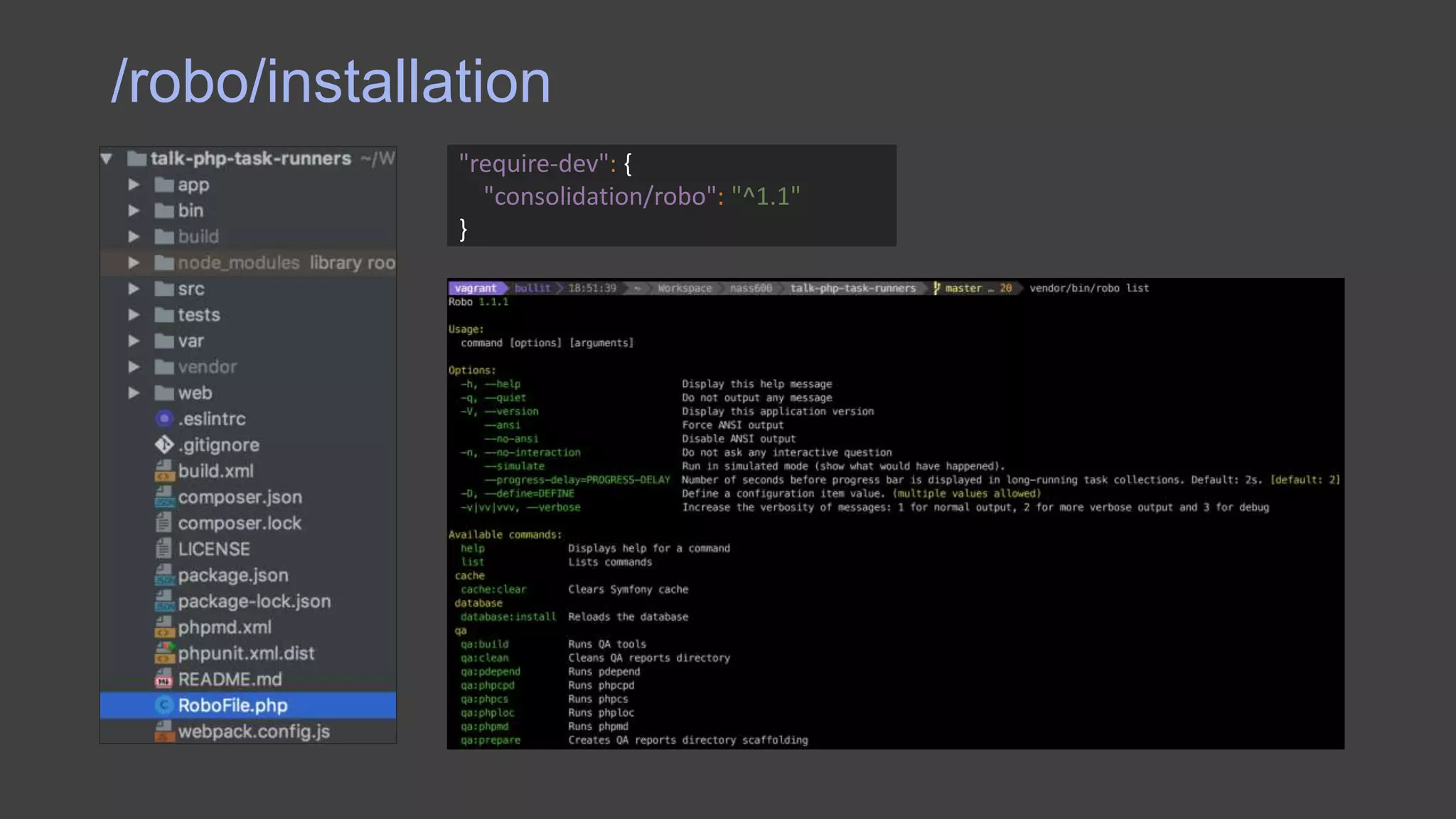Open composer.lock in the tree
Image resolution: width=1456 pixels, height=819 pixels.
pos(240,523)
